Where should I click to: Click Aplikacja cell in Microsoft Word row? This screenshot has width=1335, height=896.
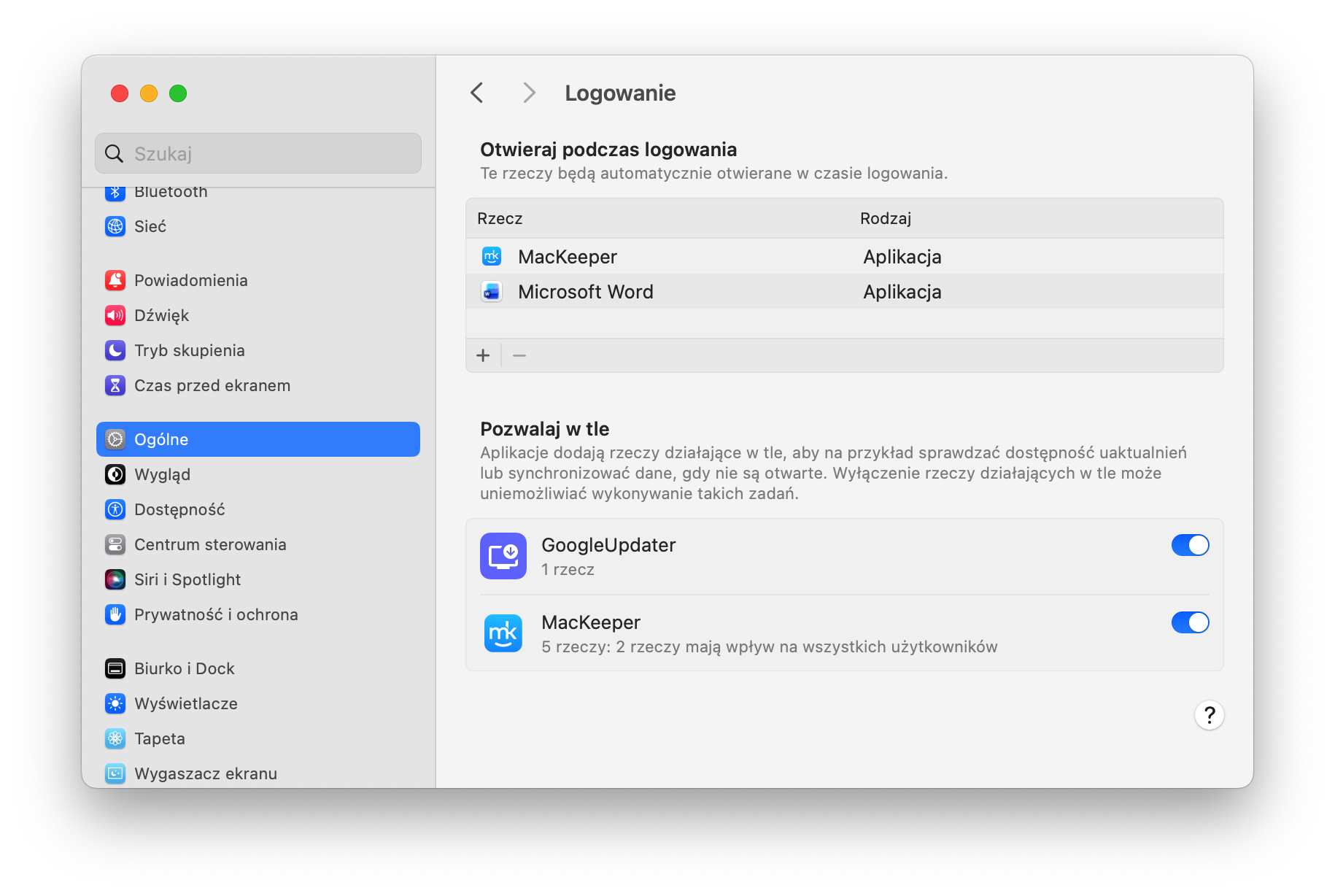902,292
